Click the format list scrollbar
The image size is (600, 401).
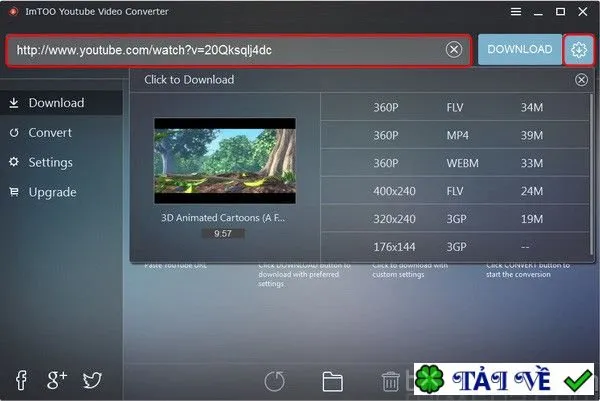592,176
